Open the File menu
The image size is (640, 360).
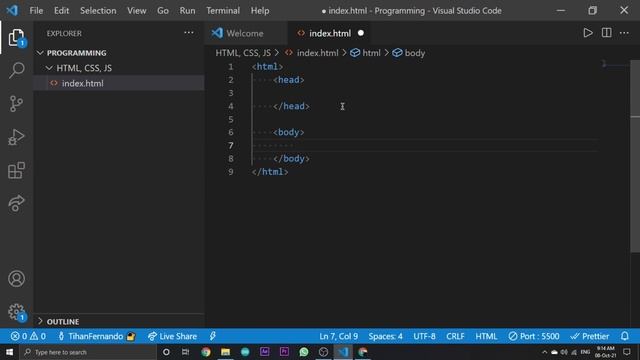click(x=36, y=11)
